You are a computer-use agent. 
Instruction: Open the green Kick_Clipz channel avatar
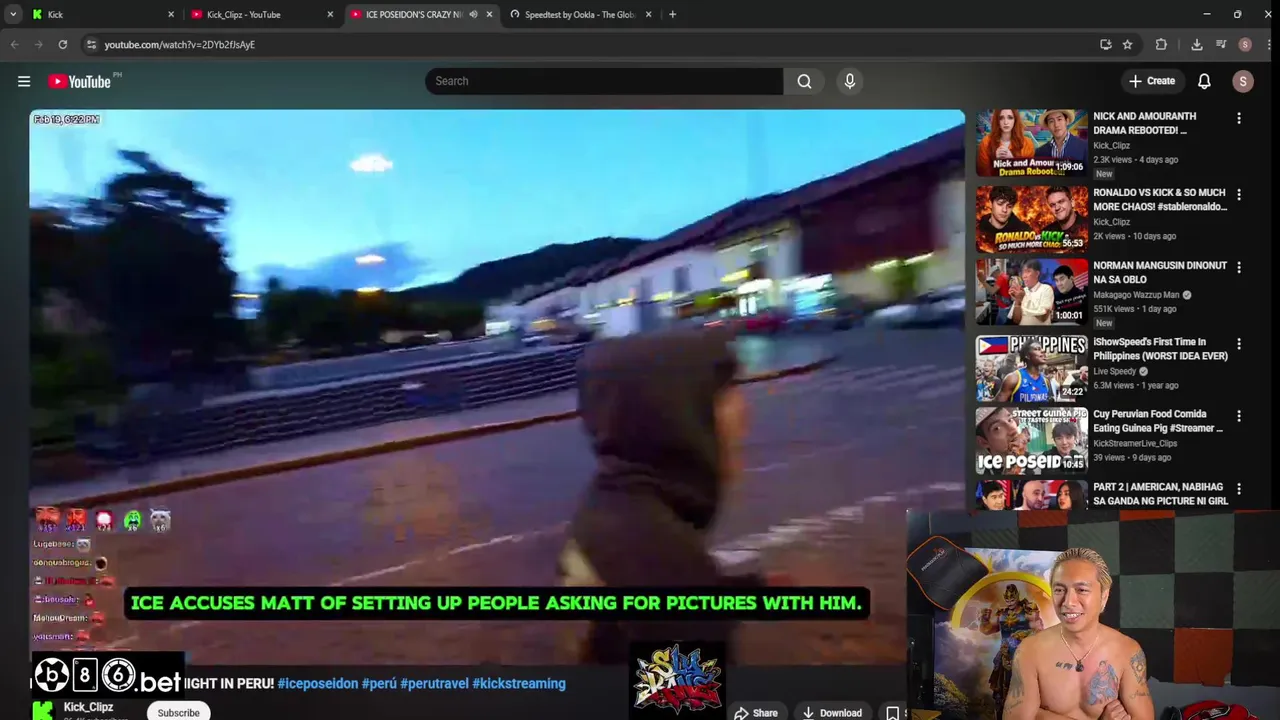pos(42,710)
